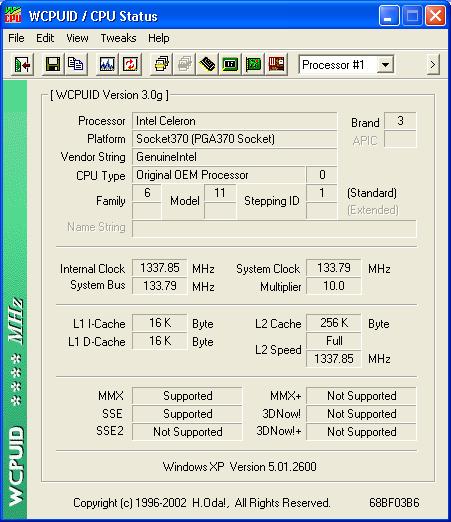The height and width of the screenshot is (522, 451).
Task: Click the green chip toolbar icon
Action: 230,64
